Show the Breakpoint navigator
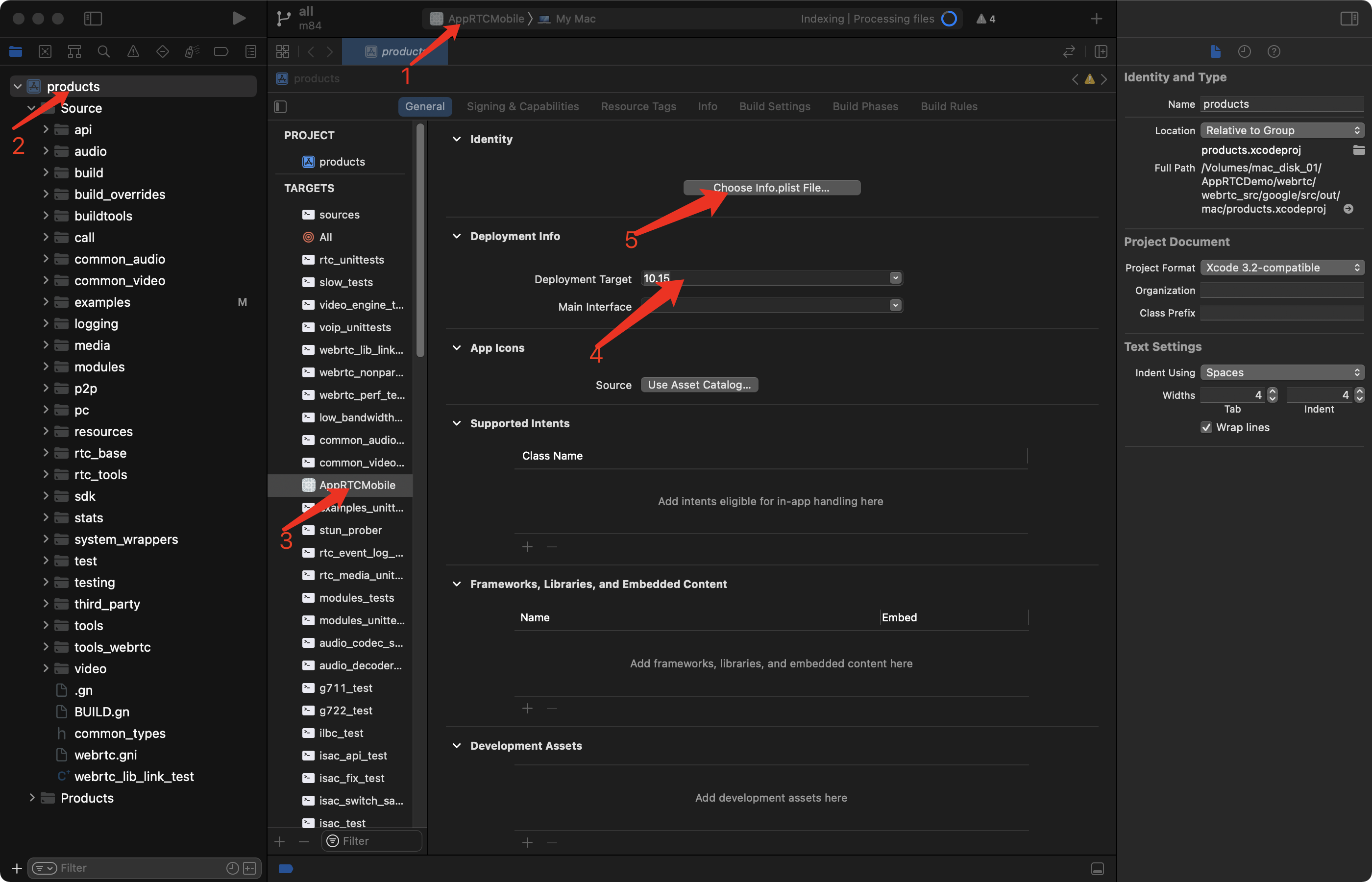The image size is (1372, 882). [221, 51]
